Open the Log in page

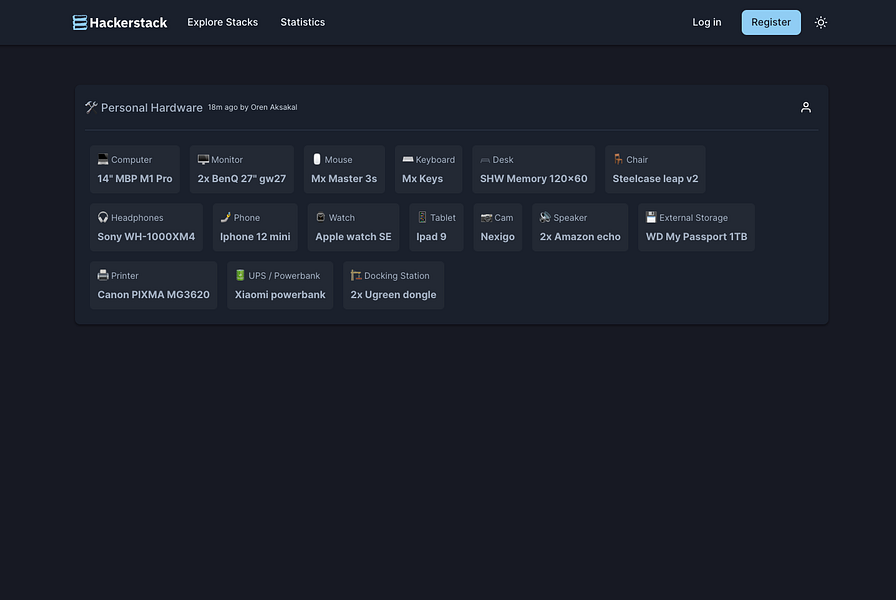706,21
